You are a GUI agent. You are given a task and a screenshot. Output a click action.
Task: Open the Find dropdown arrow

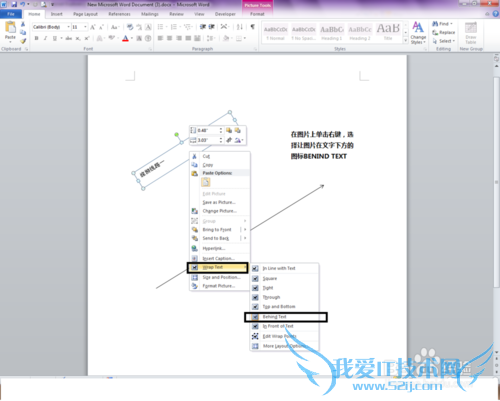click(451, 24)
